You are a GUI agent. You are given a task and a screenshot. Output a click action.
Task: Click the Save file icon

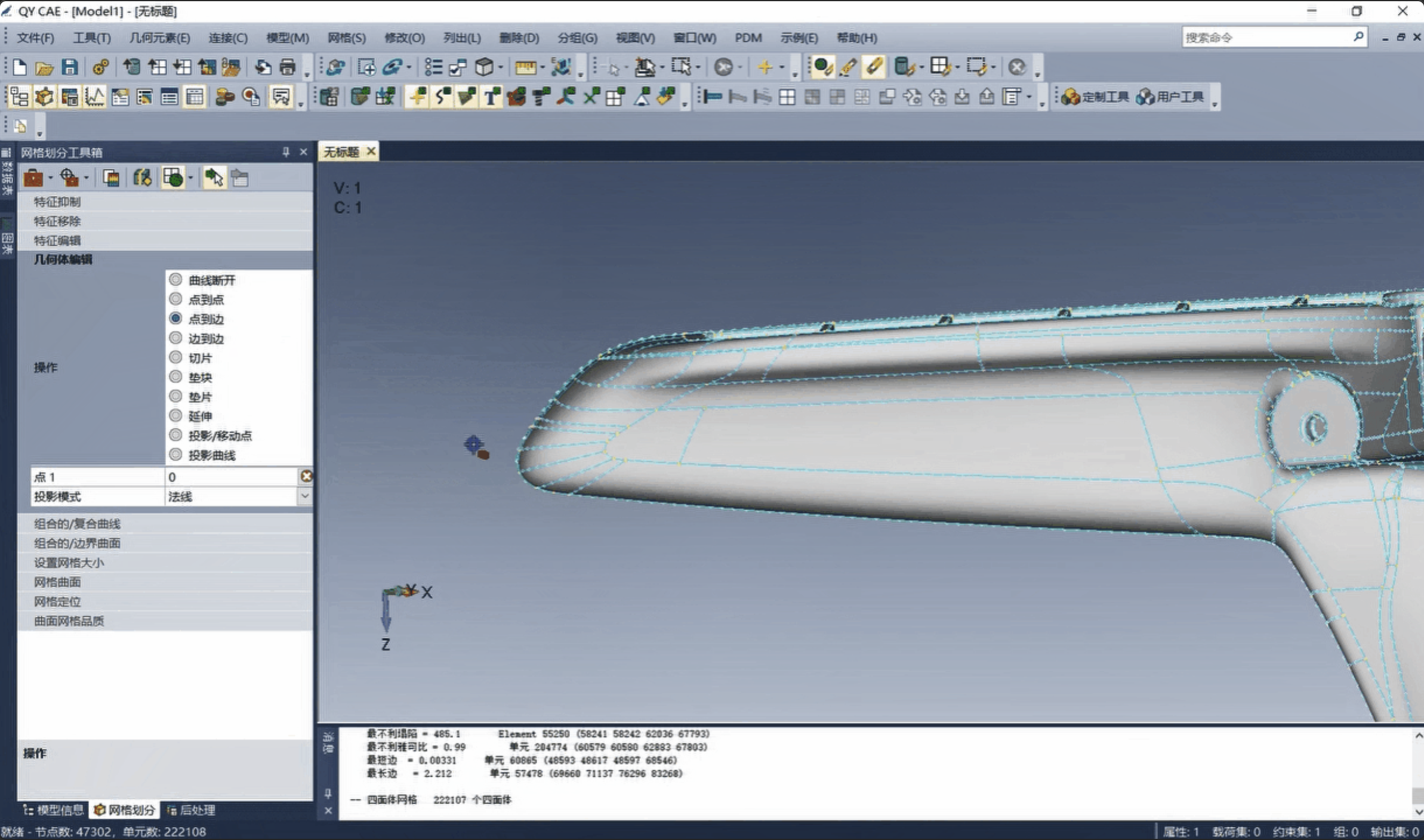(x=69, y=67)
